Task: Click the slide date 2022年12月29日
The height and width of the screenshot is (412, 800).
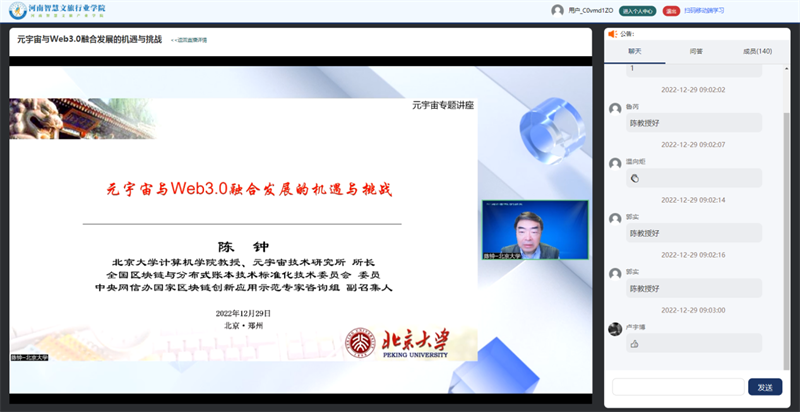Action: coord(243,313)
